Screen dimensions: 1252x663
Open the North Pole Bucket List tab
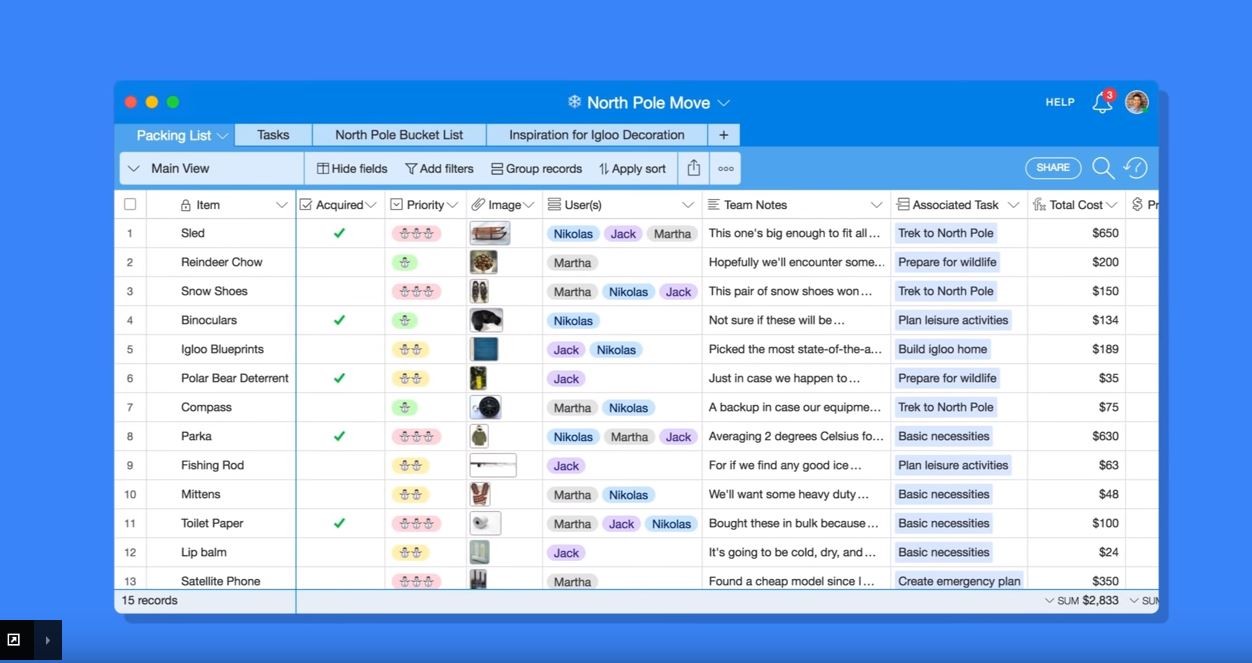tap(399, 135)
